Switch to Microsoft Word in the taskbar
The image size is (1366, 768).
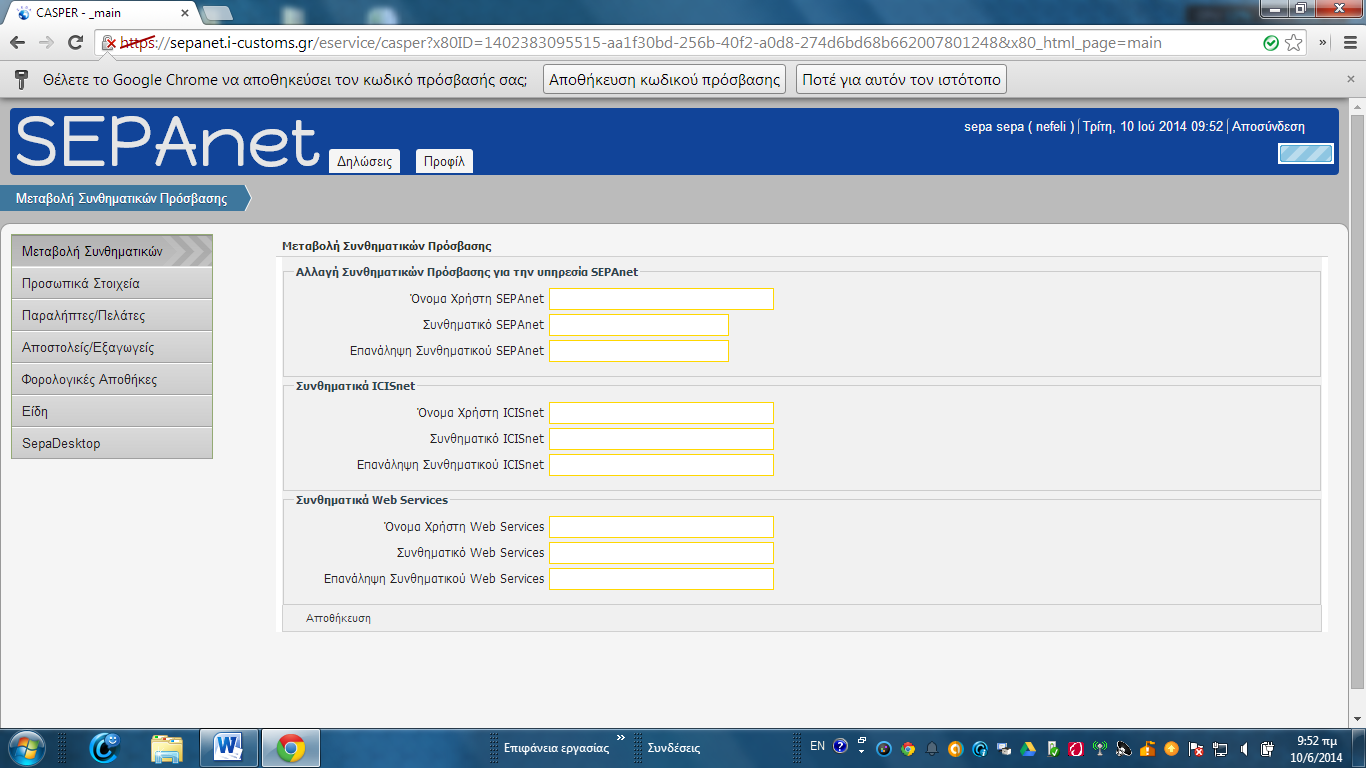click(229, 748)
